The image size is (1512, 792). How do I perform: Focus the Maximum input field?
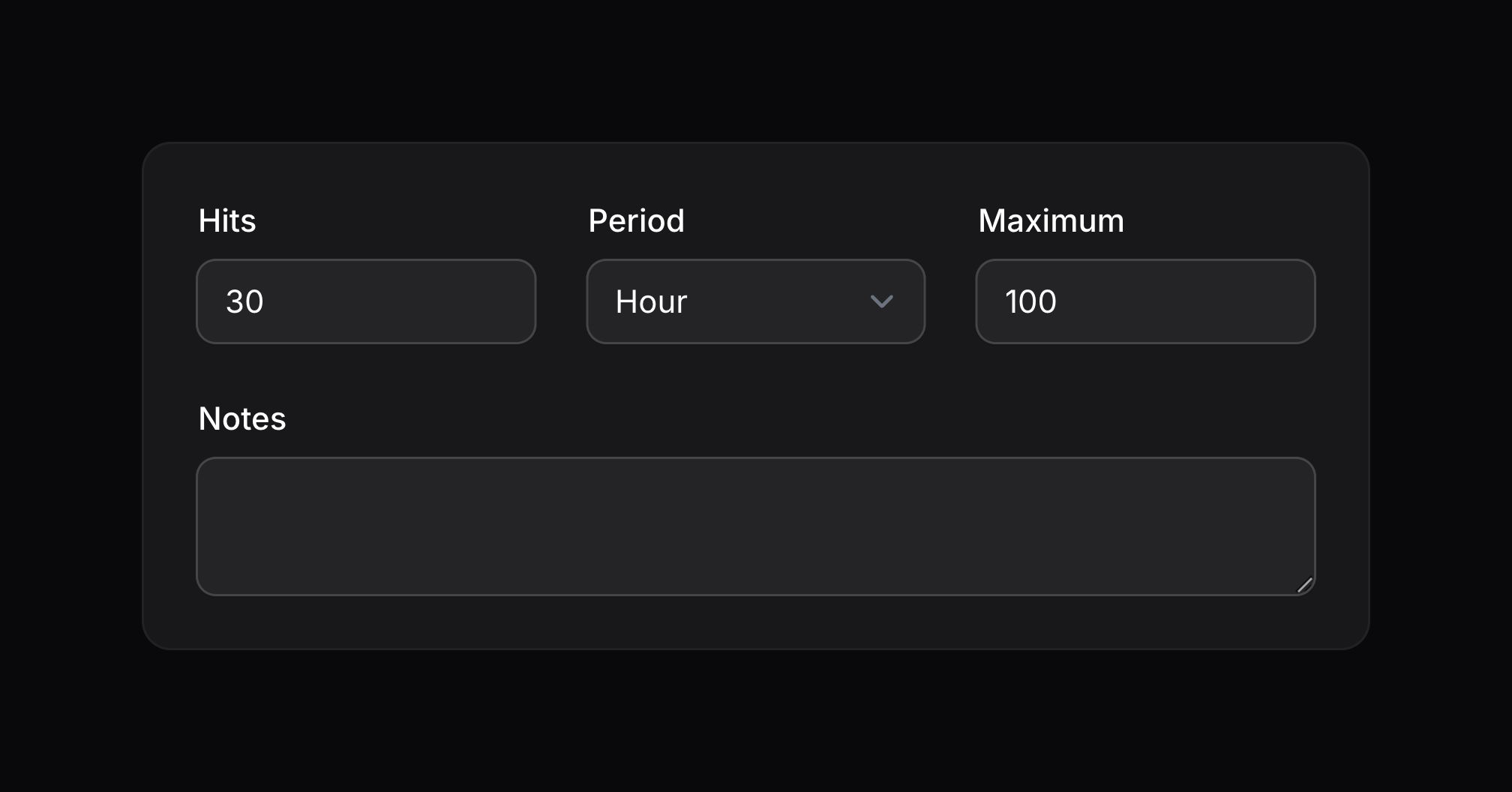tap(1145, 301)
